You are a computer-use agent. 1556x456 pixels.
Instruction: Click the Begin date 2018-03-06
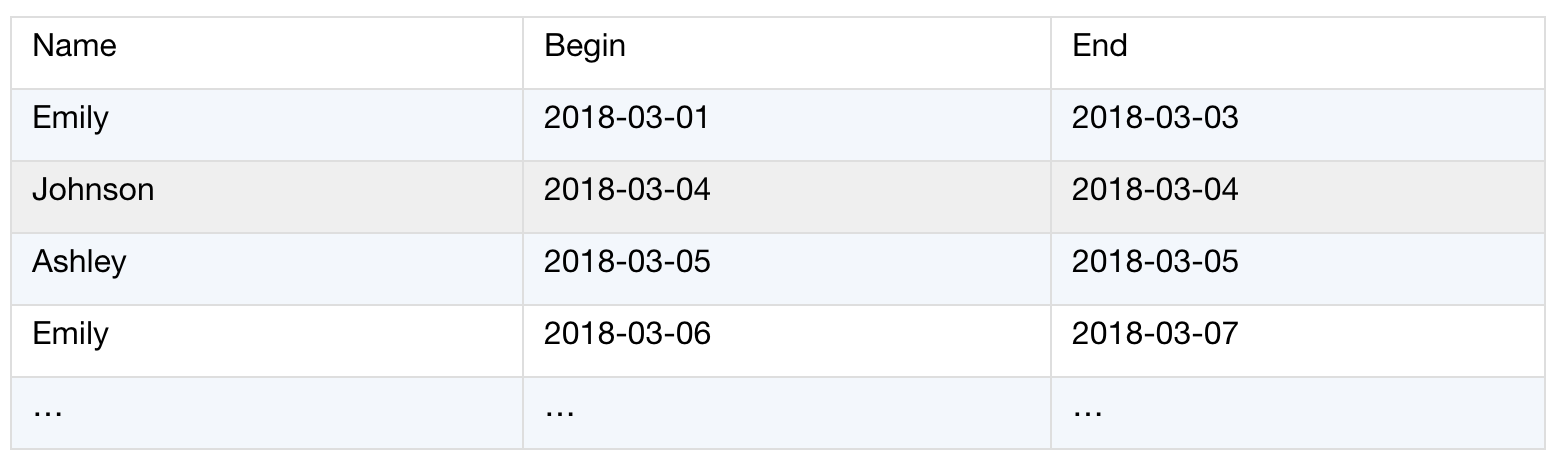(626, 334)
